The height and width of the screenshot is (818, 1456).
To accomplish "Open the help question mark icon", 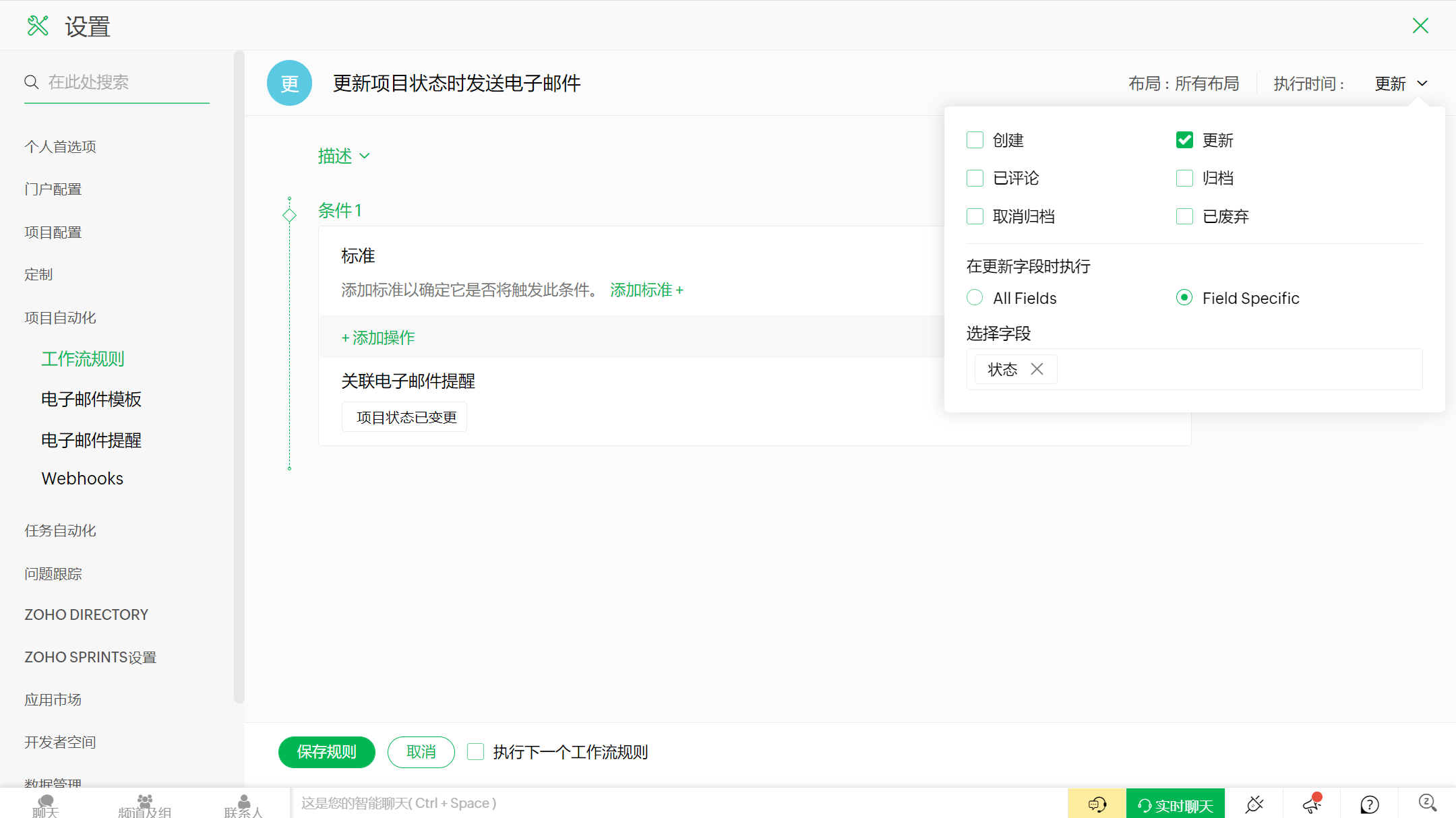I will [1369, 804].
